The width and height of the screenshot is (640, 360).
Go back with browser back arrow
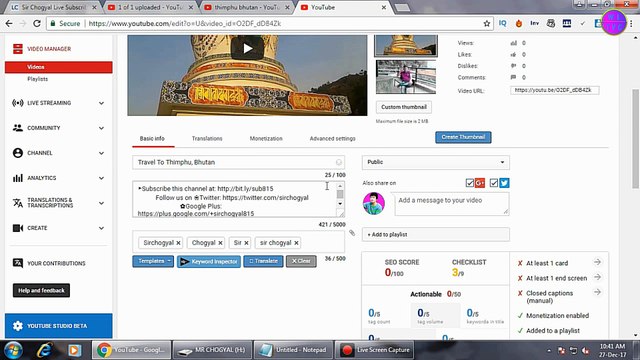[x=9, y=24]
